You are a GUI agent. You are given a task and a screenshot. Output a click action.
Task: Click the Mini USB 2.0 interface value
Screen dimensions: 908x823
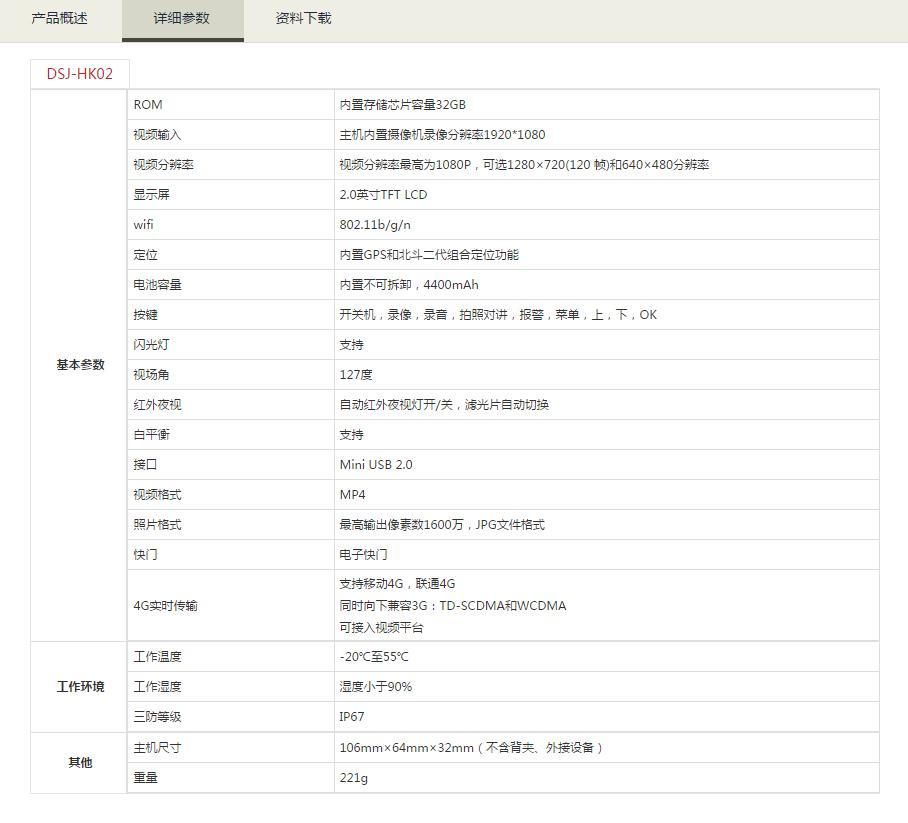(x=376, y=465)
